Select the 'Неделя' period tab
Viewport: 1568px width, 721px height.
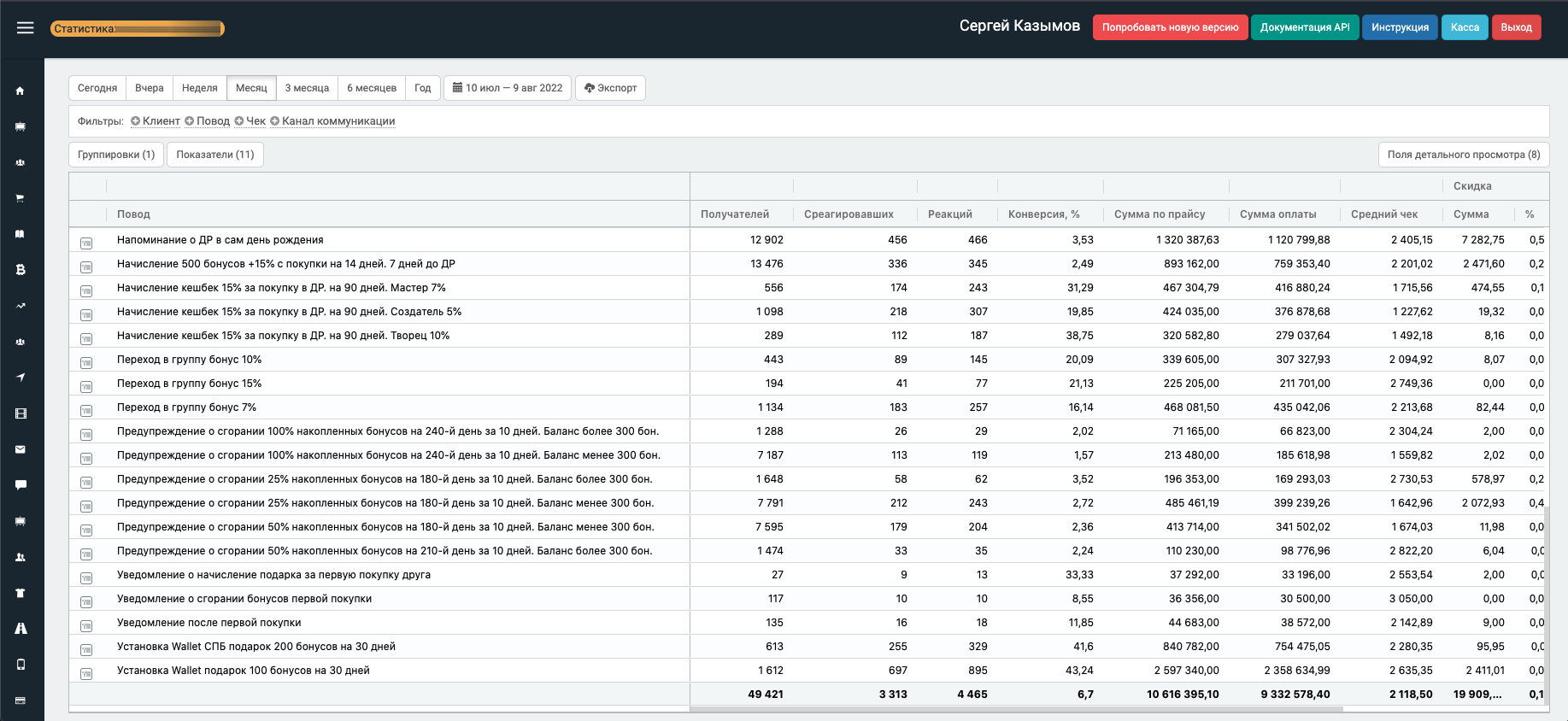pos(200,88)
